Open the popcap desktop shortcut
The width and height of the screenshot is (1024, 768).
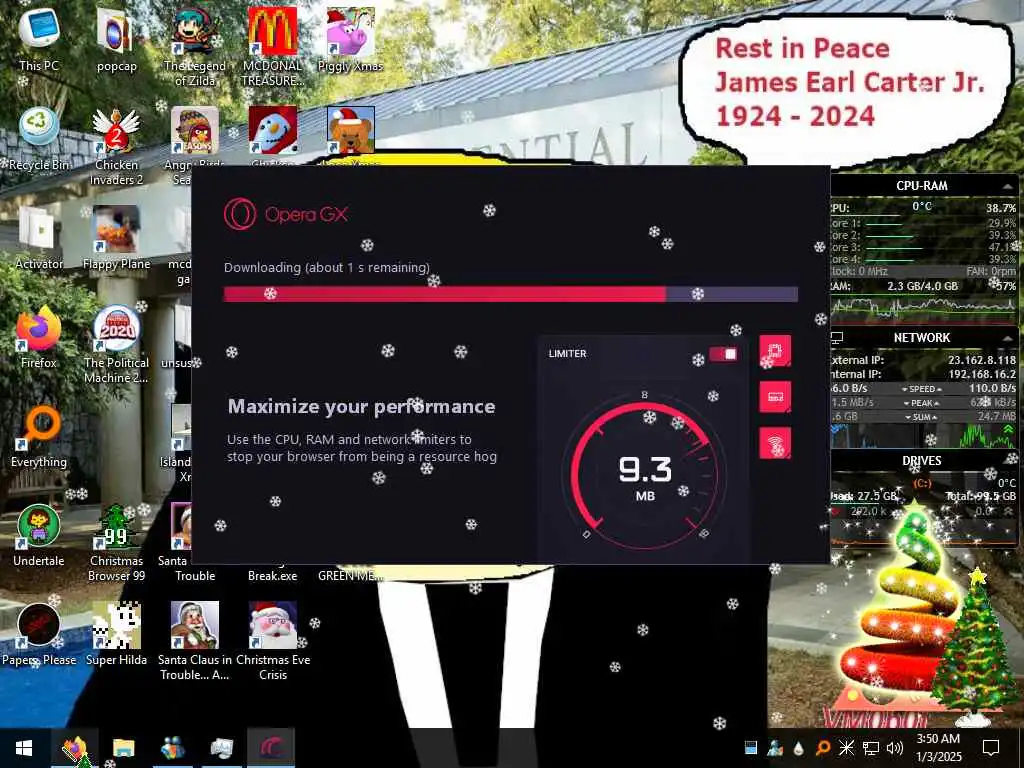pos(116,40)
